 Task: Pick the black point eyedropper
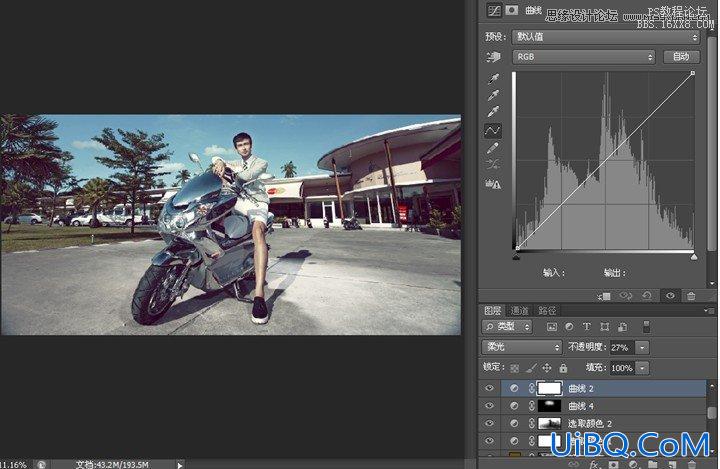(x=493, y=79)
